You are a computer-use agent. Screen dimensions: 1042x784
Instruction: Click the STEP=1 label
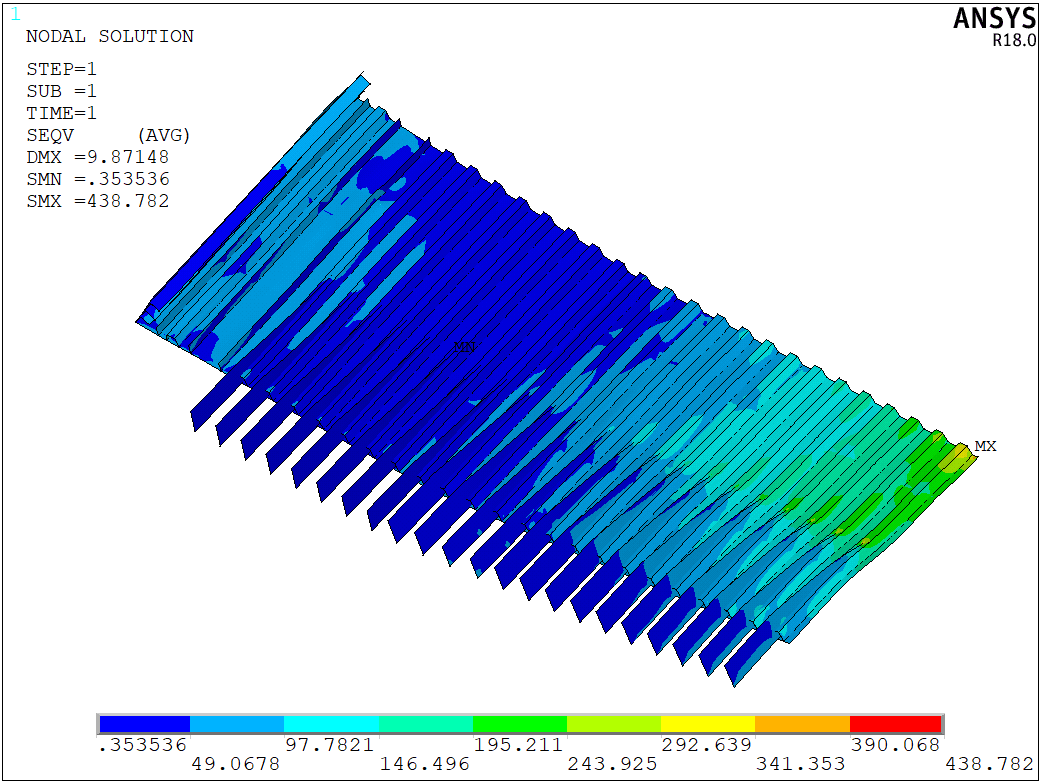tap(61, 69)
